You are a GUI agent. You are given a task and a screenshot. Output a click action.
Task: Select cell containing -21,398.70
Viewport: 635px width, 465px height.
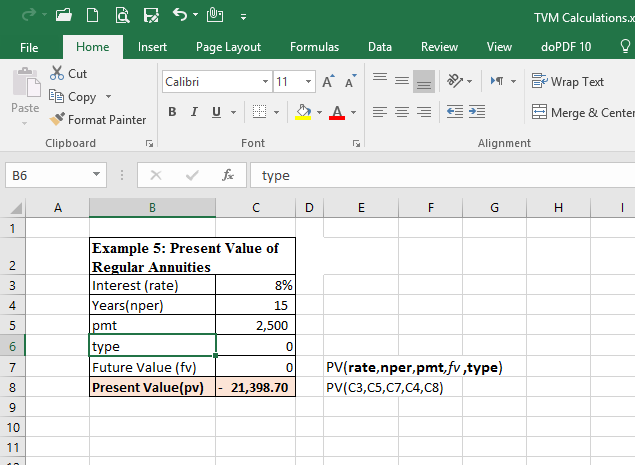pos(256,387)
